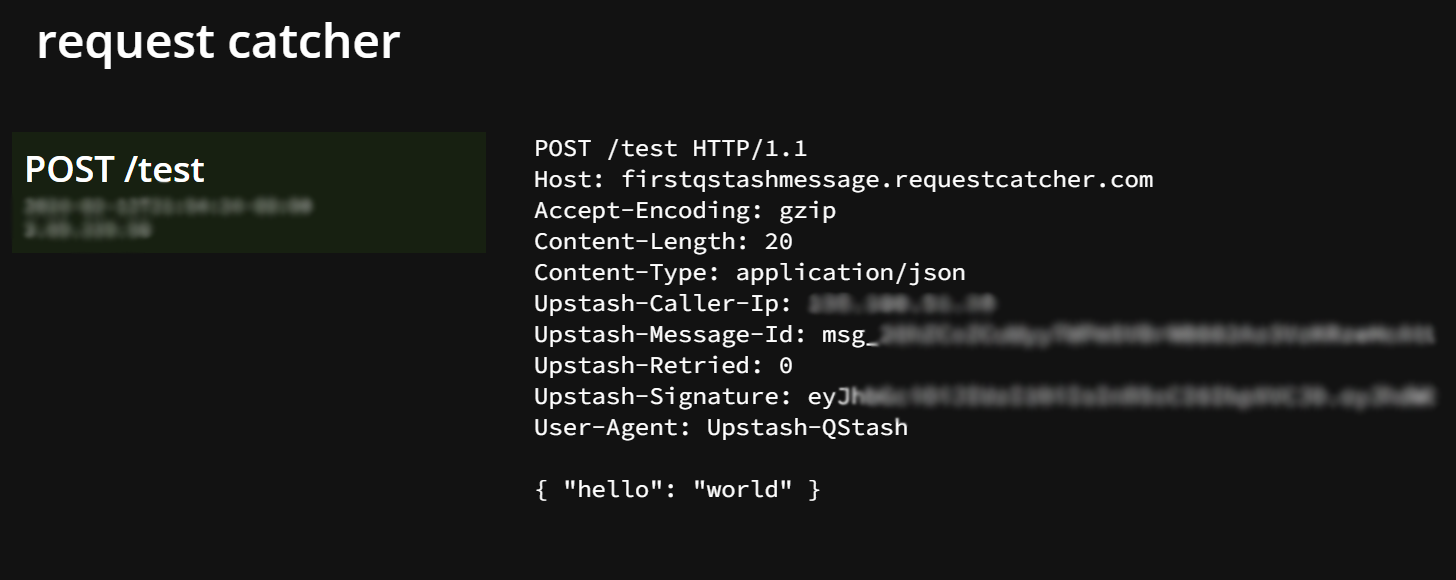Screen dimensions: 1456x580
Task: Click the blurred timestamp under POST /test
Action: (168, 207)
